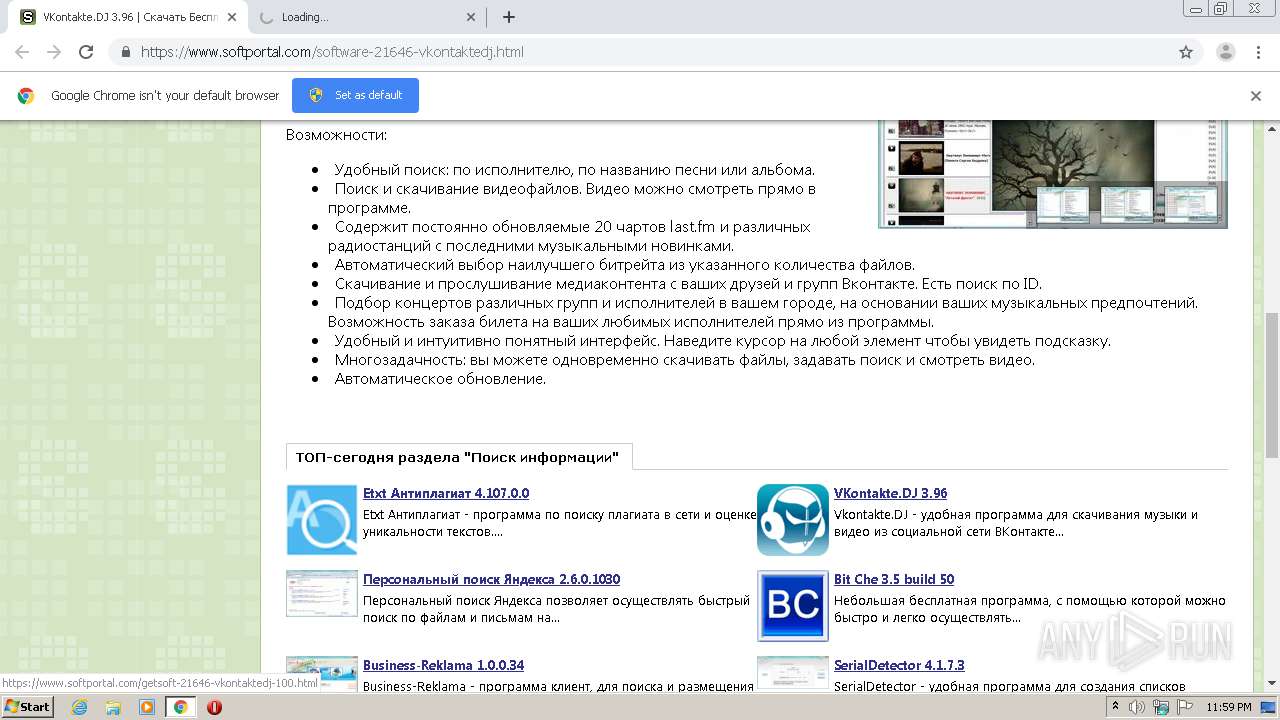Click Set as default button

355,95
